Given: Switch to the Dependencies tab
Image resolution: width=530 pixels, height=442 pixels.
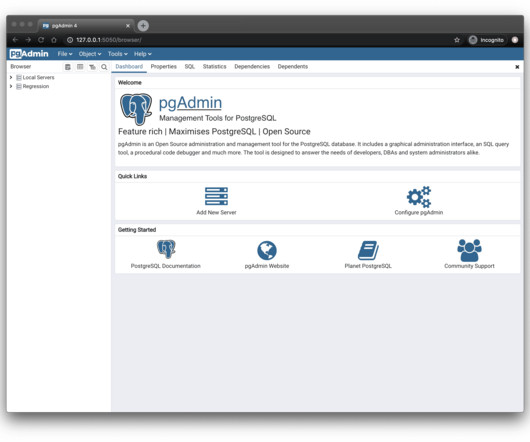Looking at the screenshot, I should pyautogui.click(x=252, y=67).
